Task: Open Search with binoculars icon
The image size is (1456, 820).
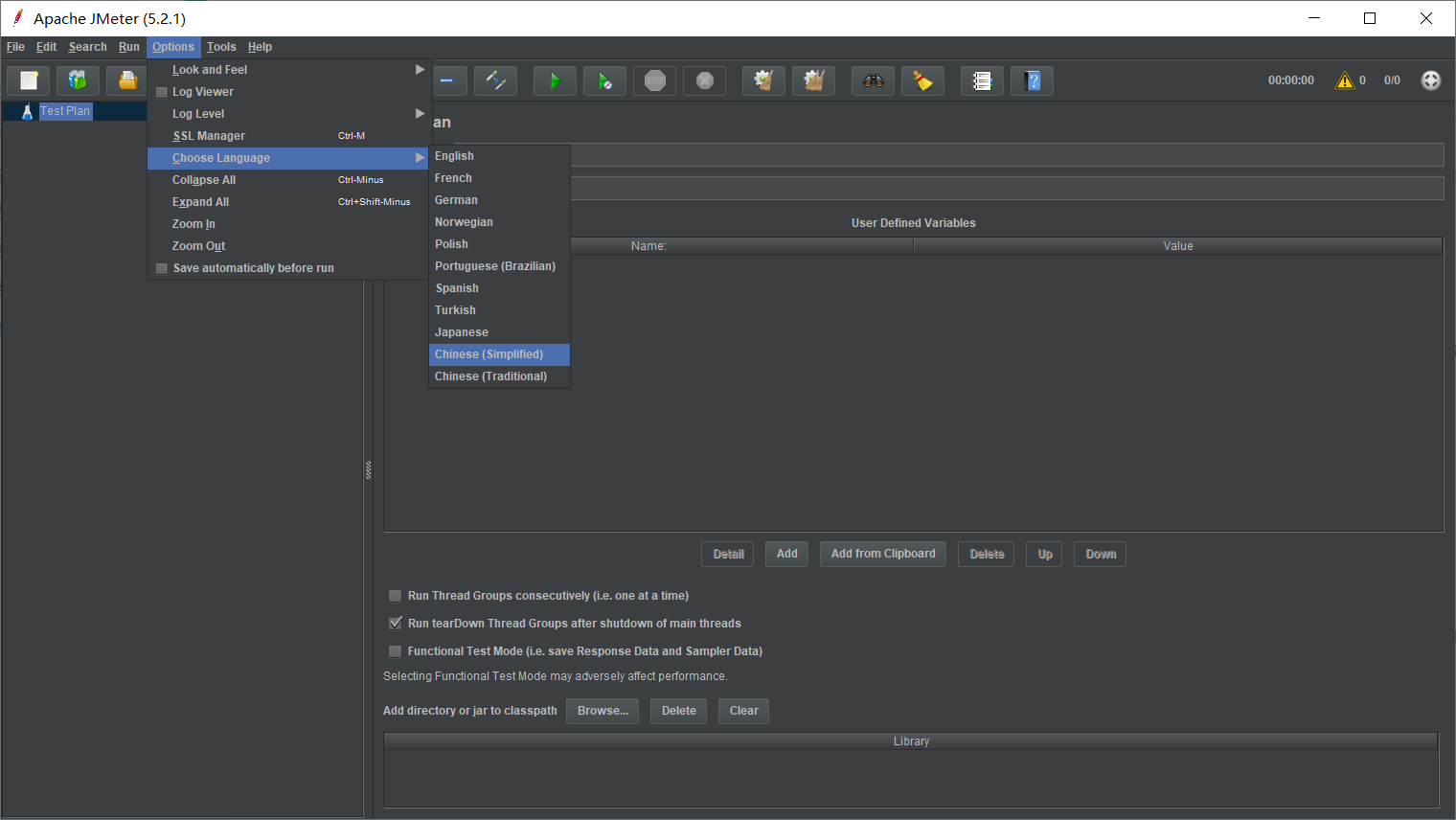Action: 874,80
